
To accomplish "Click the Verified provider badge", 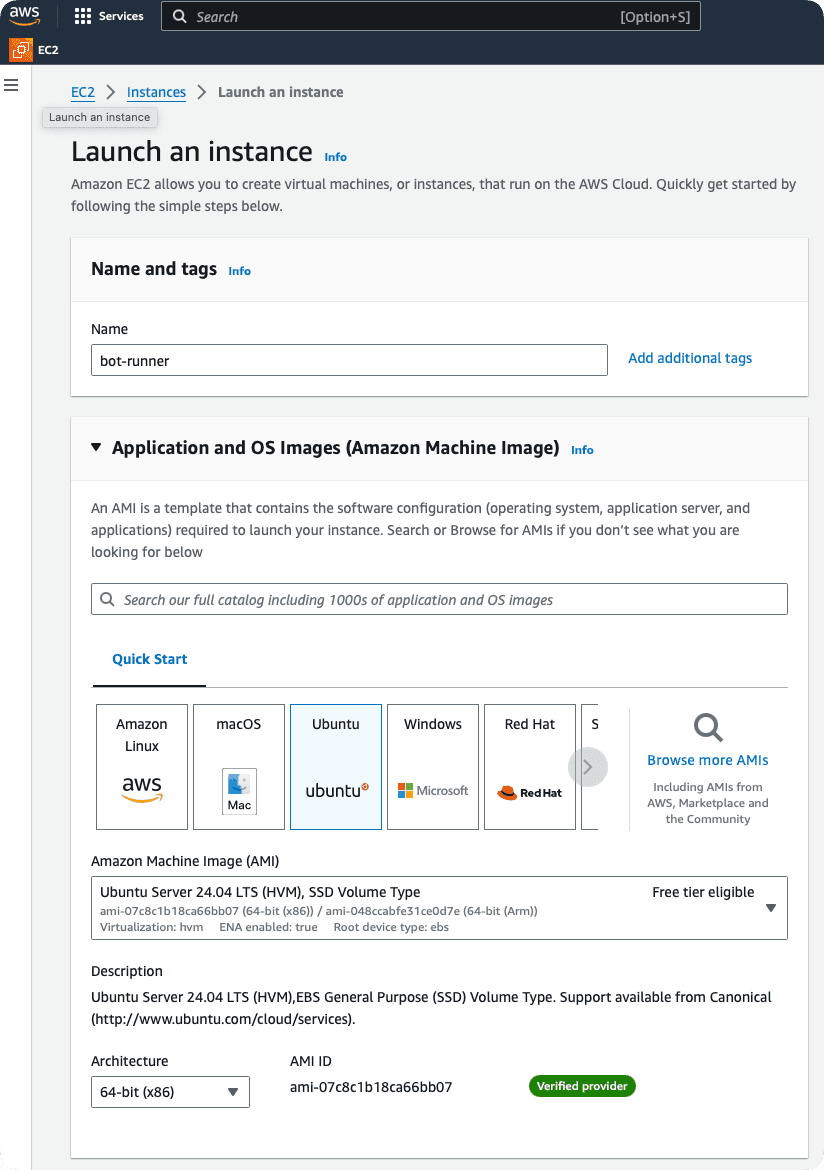I will (582, 1086).
